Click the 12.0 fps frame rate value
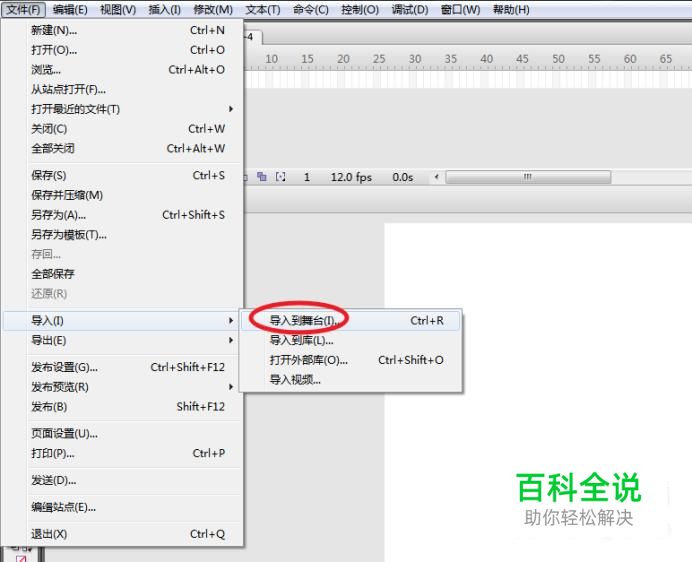The height and width of the screenshot is (562, 692). coord(351,177)
